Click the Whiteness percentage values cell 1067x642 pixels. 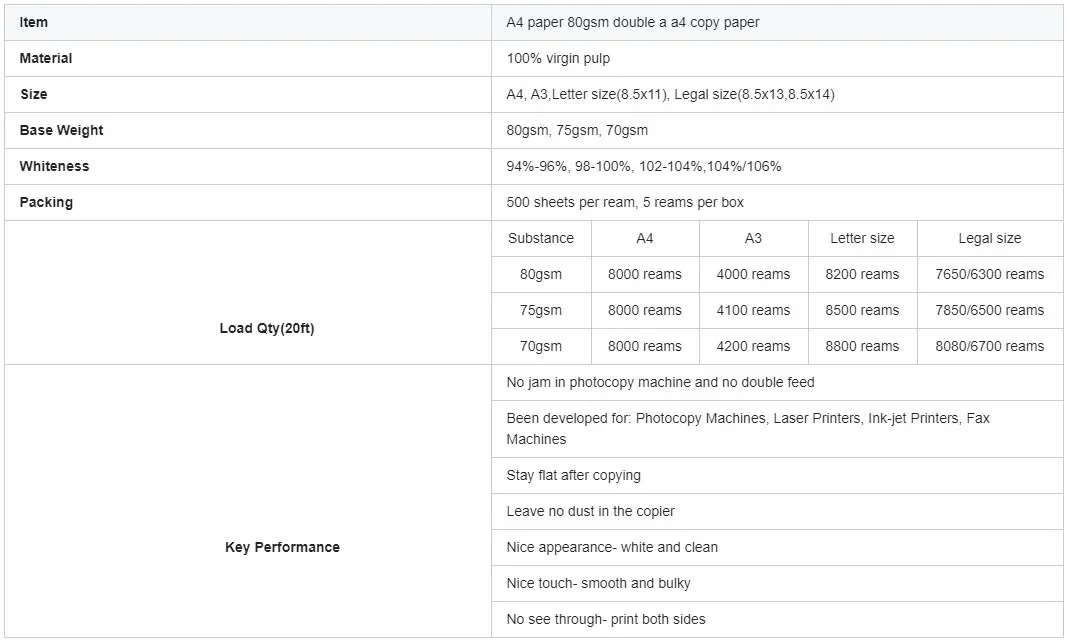pos(644,166)
